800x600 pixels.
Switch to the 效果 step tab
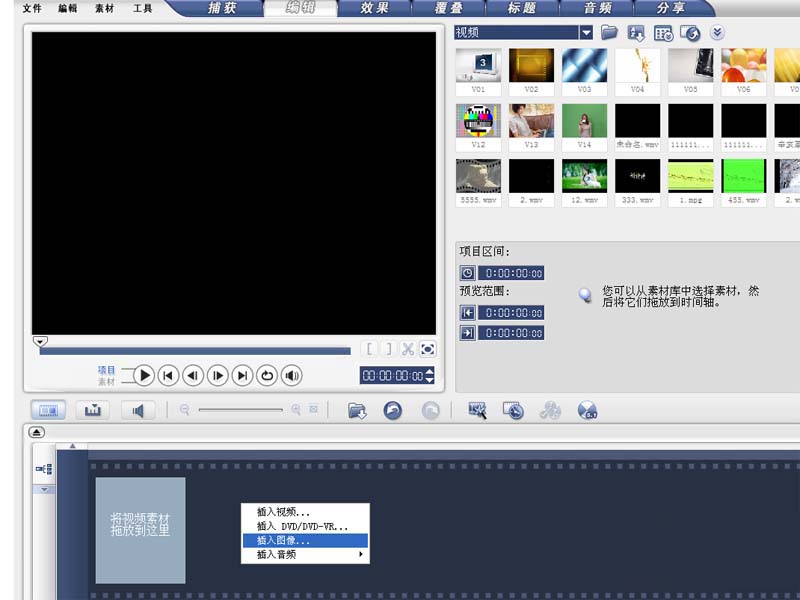pos(374,8)
